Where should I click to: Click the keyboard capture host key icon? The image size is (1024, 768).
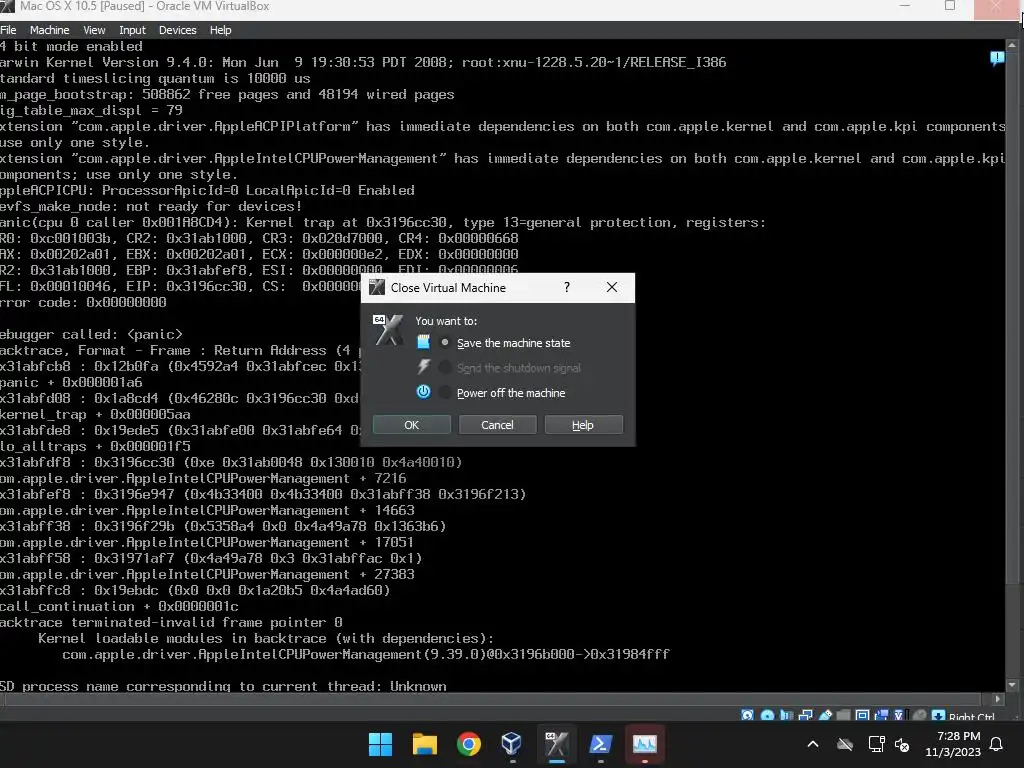(938, 716)
